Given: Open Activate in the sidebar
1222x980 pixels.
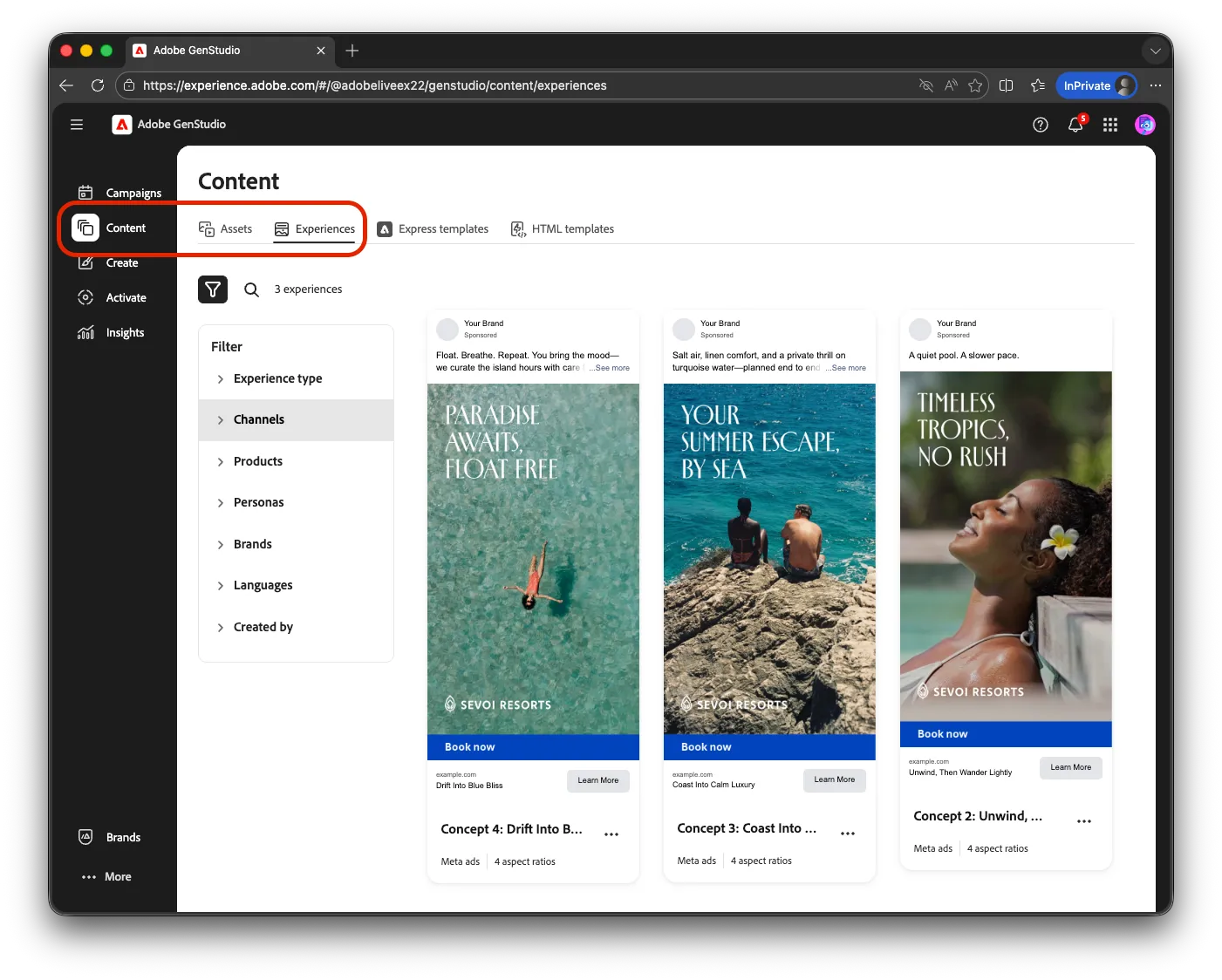Looking at the screenshot, I should (x=113, y=297).
